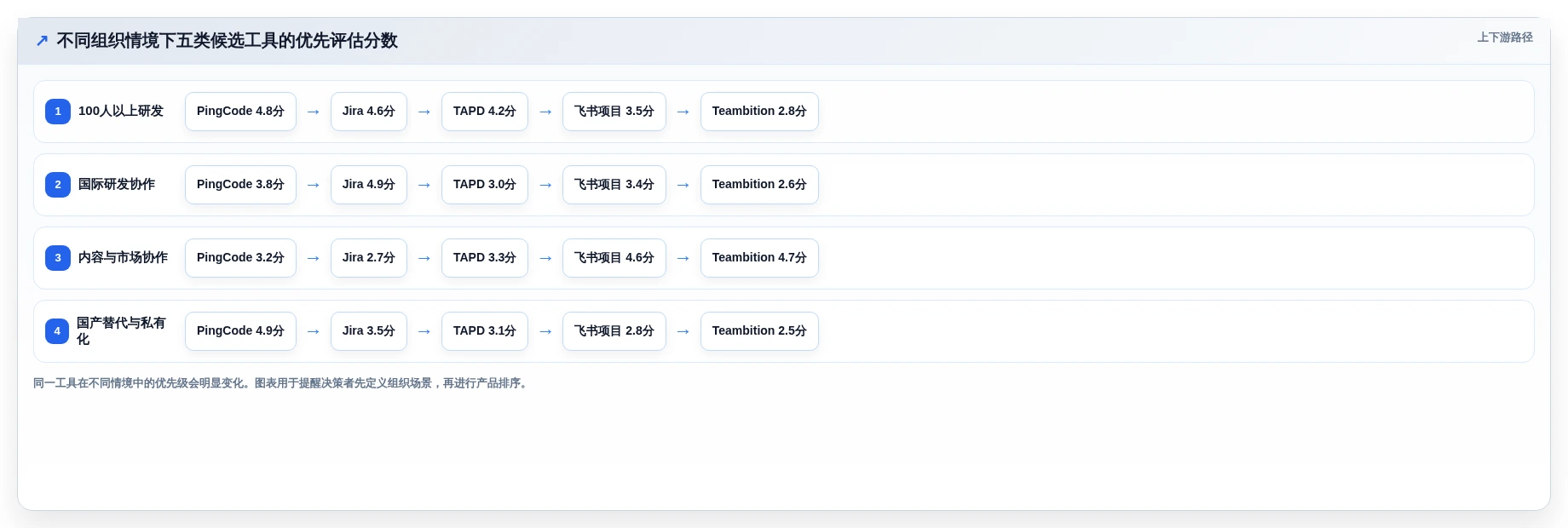Image resolution: width=1568 pixels, height=528 pixels.
Task: Select the PingCode 4.9分 node
Action: point(240,331)
